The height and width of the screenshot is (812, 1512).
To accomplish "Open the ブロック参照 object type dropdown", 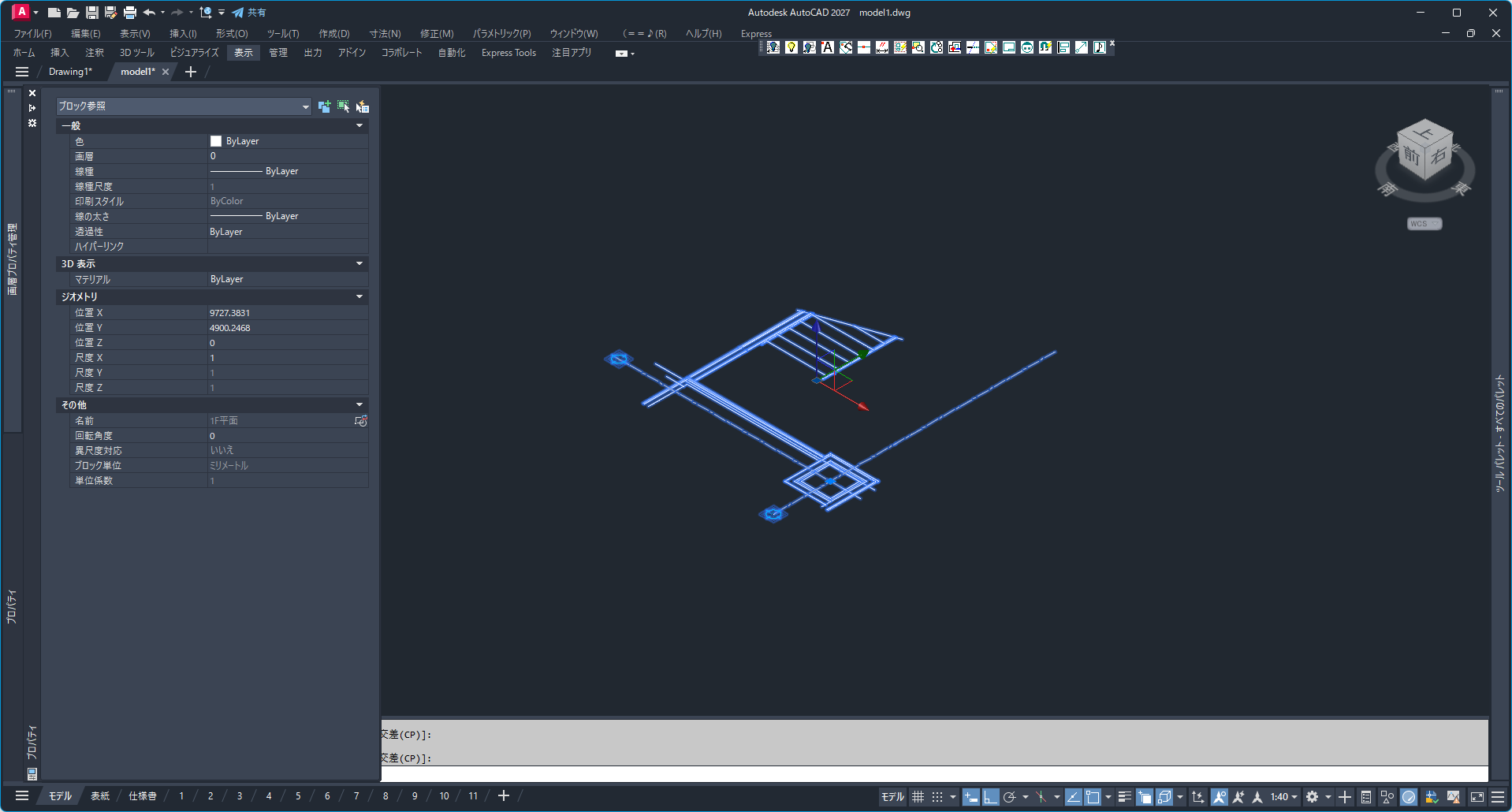I will pyautogui.click(x=305, y=106).
